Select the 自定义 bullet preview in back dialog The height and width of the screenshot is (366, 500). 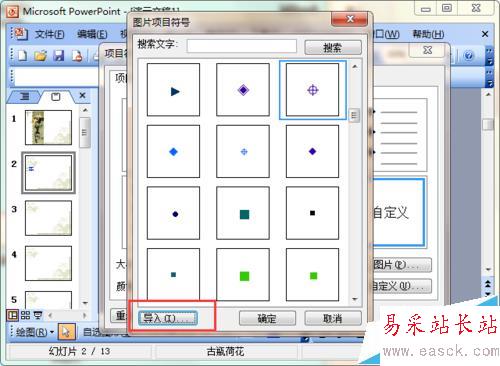[x=399, y=212]
